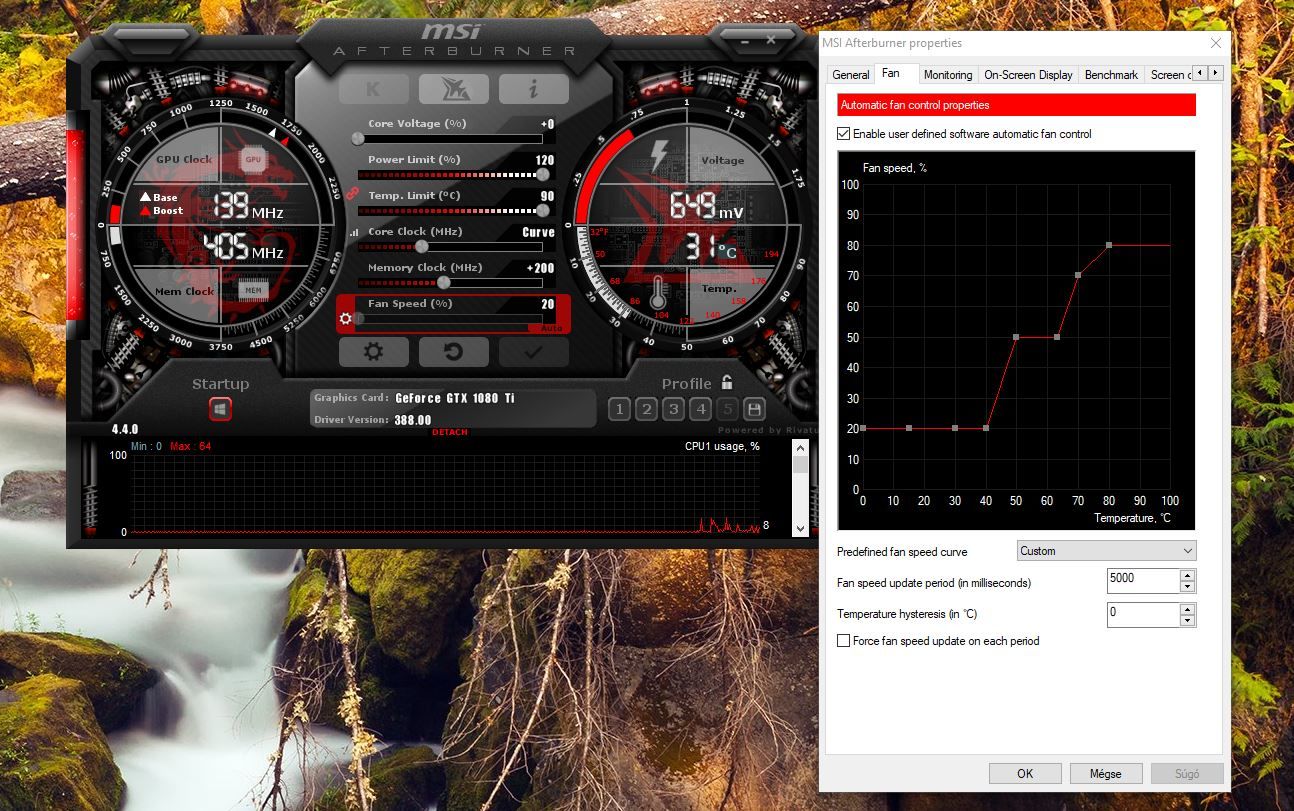1294x811 pixels.
Task: Minimize the Afterburner main window
Action: (x=744, y=40)
